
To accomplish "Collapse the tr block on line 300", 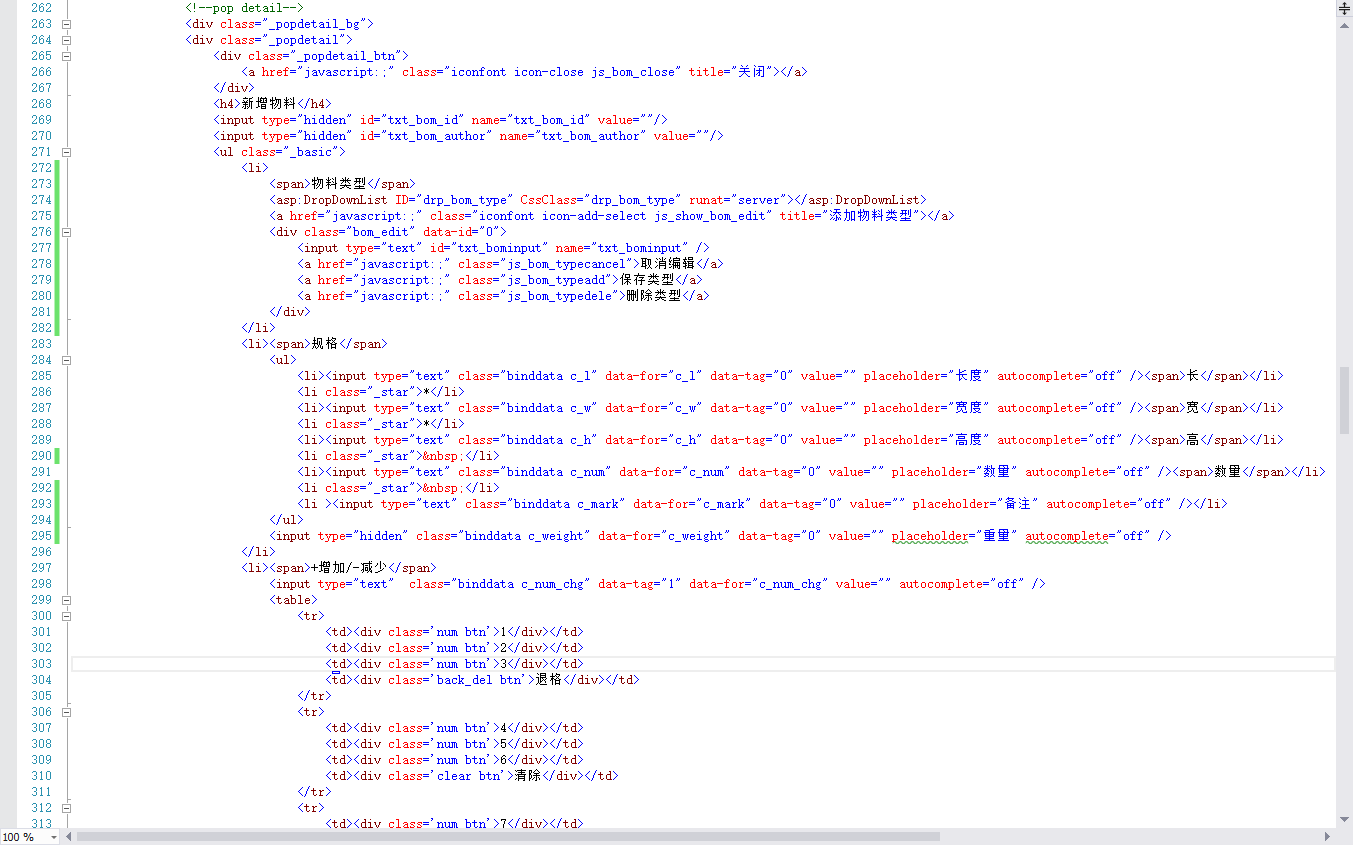I will click(x=67, y=616).
